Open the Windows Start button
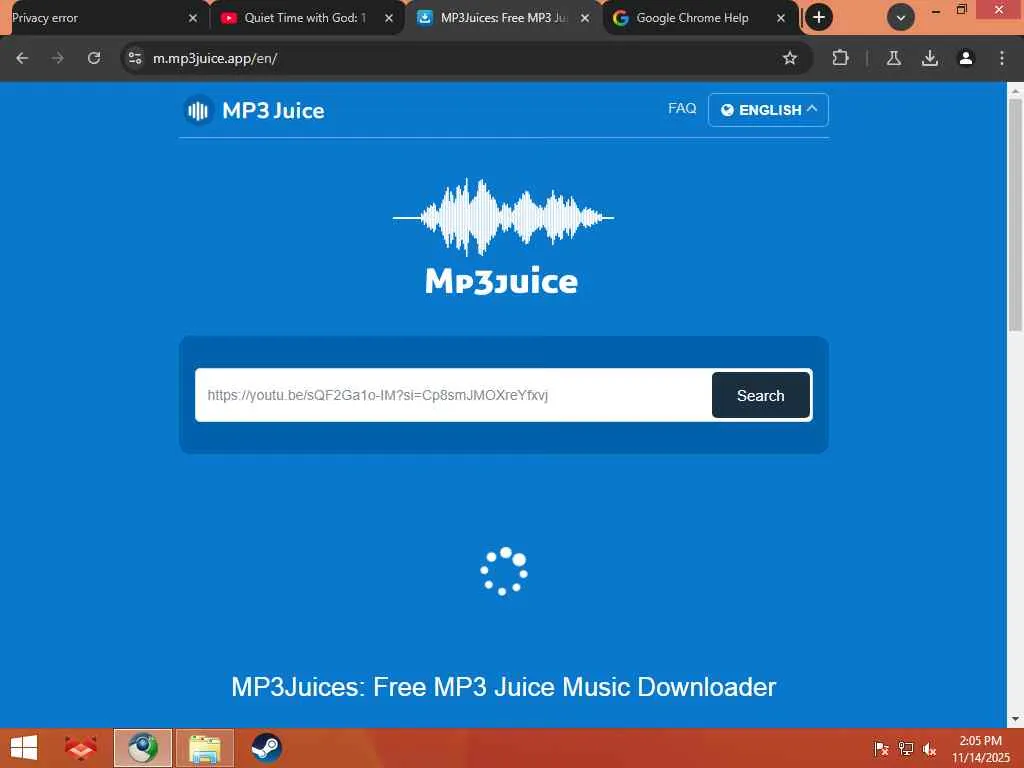Viewport: 1024px width, 768px height. tap(24, 748)
